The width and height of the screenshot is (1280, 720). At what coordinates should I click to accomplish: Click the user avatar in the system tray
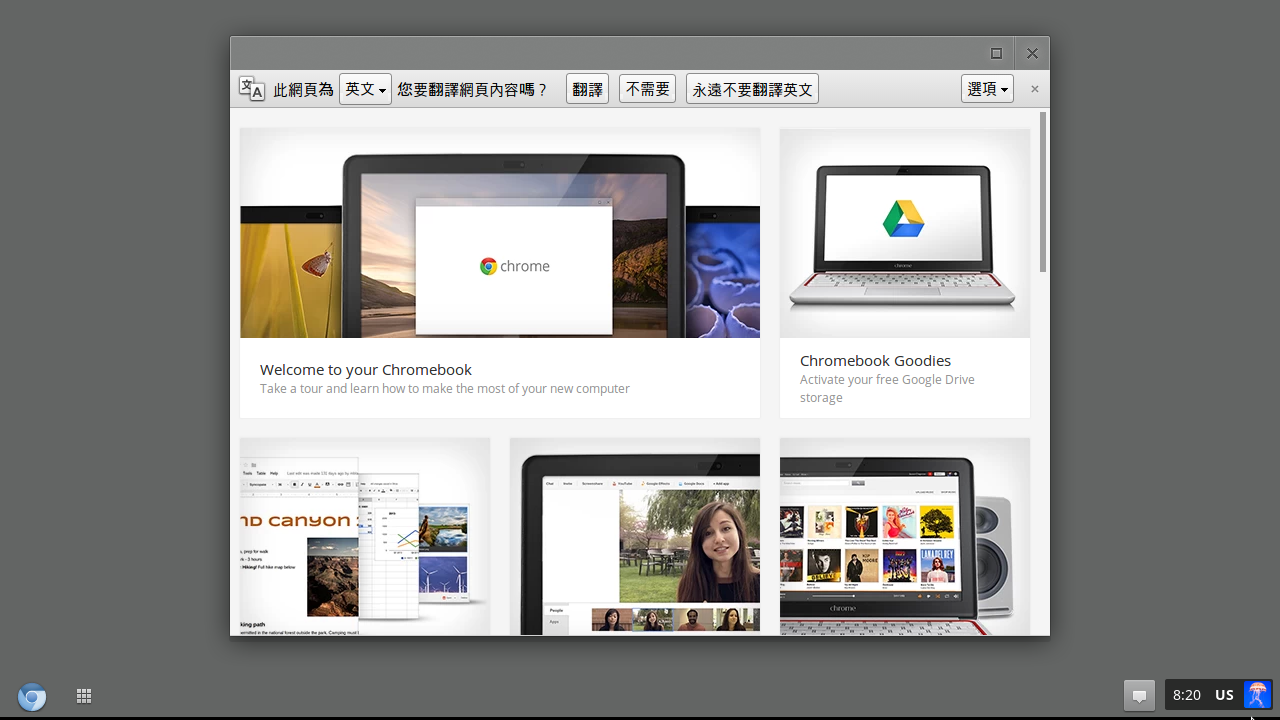1257,694
